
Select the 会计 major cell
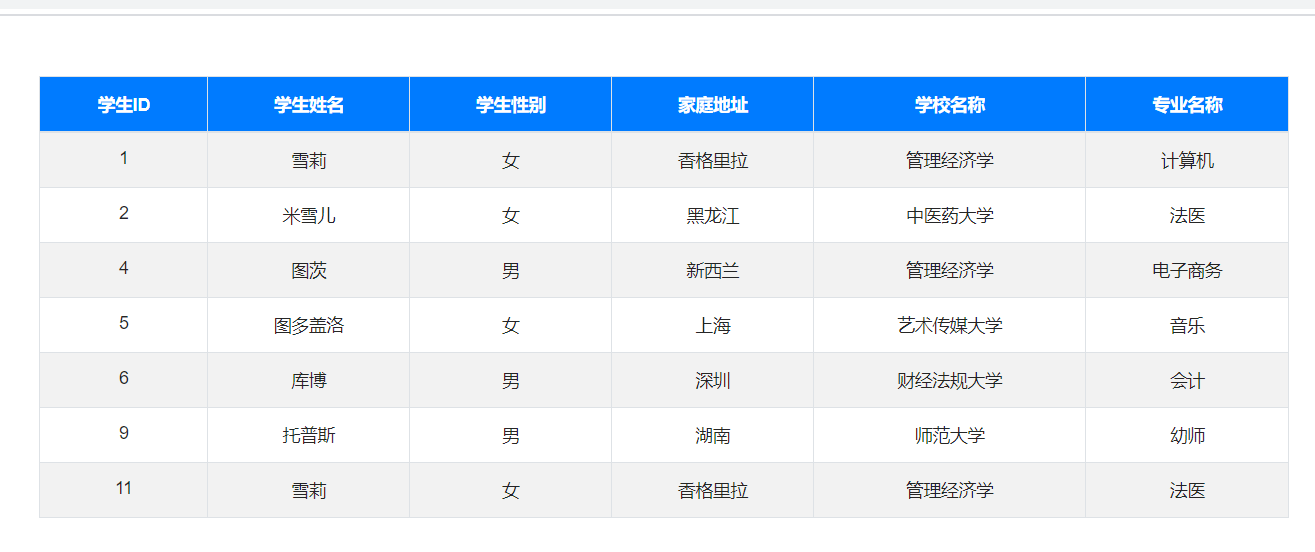tap(1187, 380)
